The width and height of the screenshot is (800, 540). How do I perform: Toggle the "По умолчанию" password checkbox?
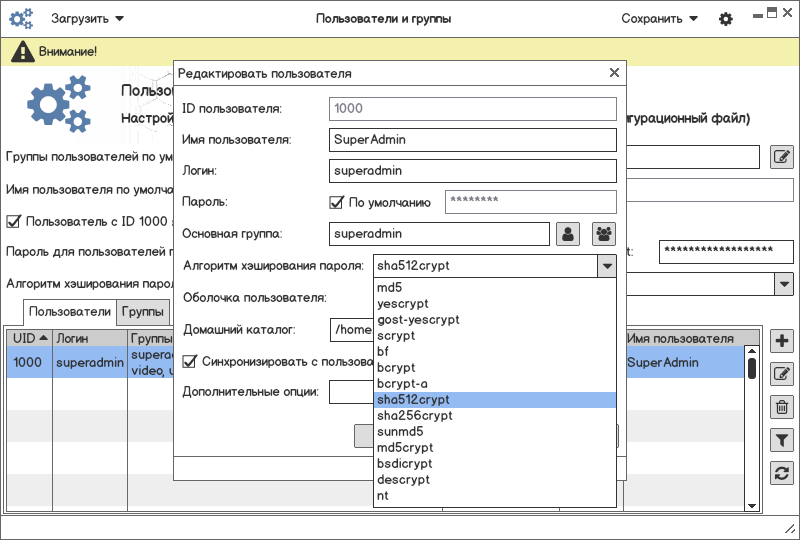pos(337,203)
